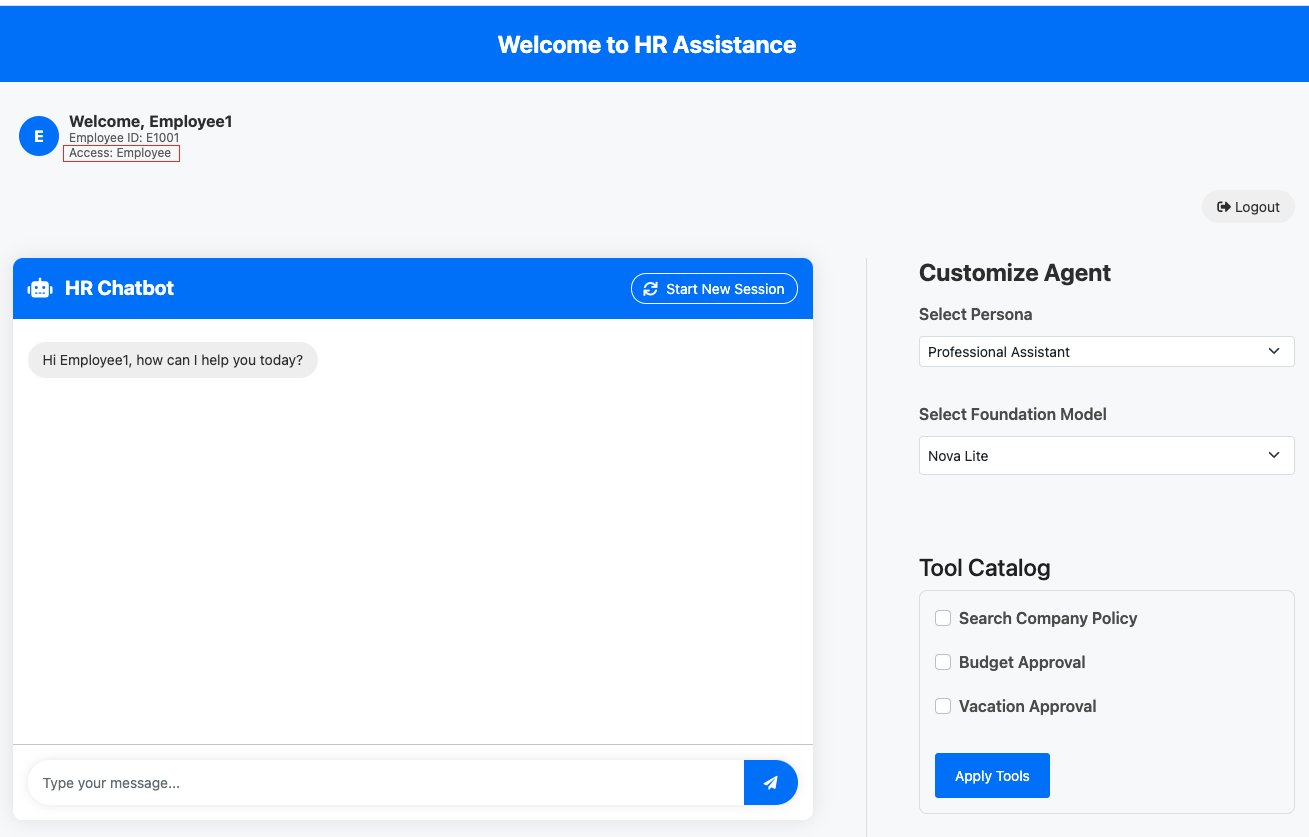The height and width of the screenshot is (837, 1309).
Task: Click the paper plane send icon
Action: coord(770,783)
